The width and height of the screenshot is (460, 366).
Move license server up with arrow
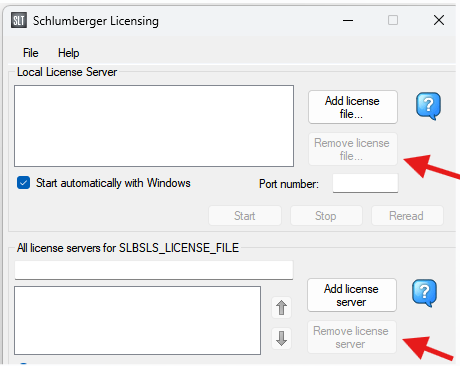click(281, 307)
